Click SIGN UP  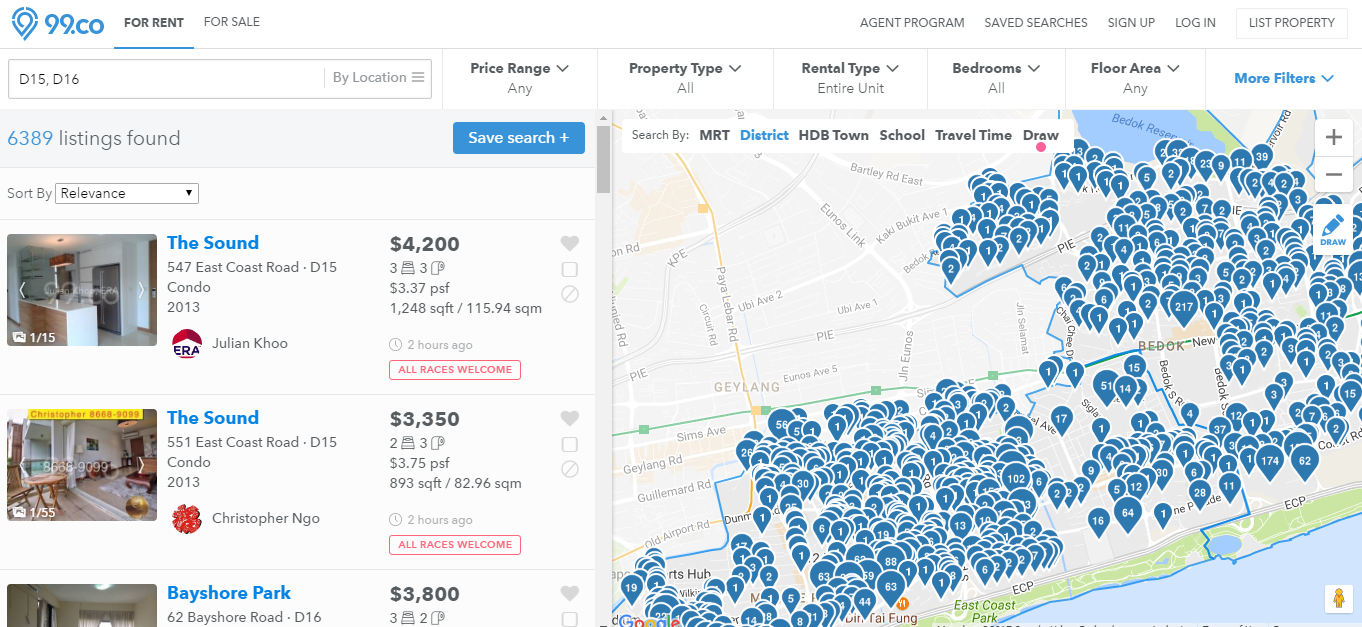click(1131, 23)
